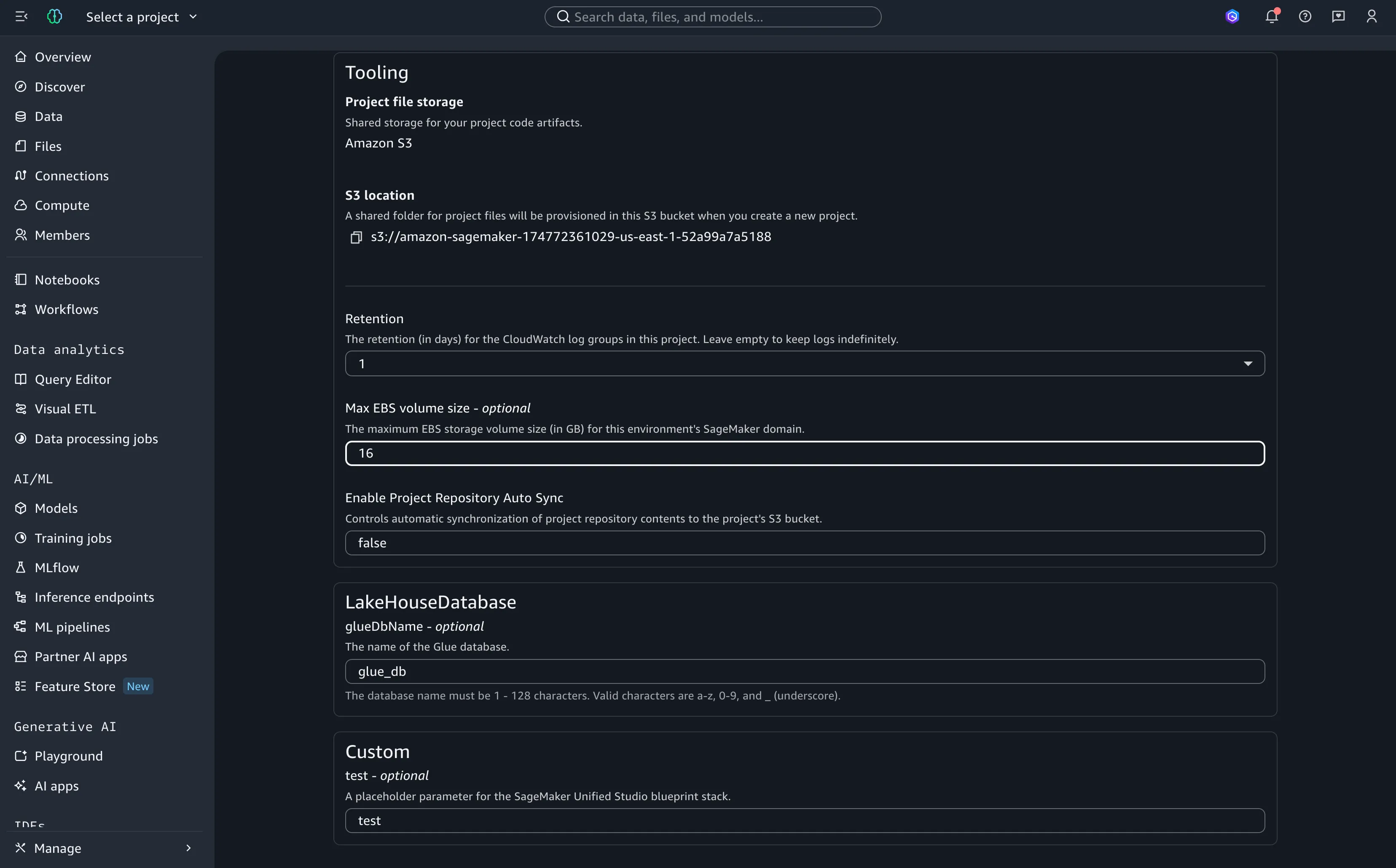Click the Query Editor icon

click(x=21, y=380)
